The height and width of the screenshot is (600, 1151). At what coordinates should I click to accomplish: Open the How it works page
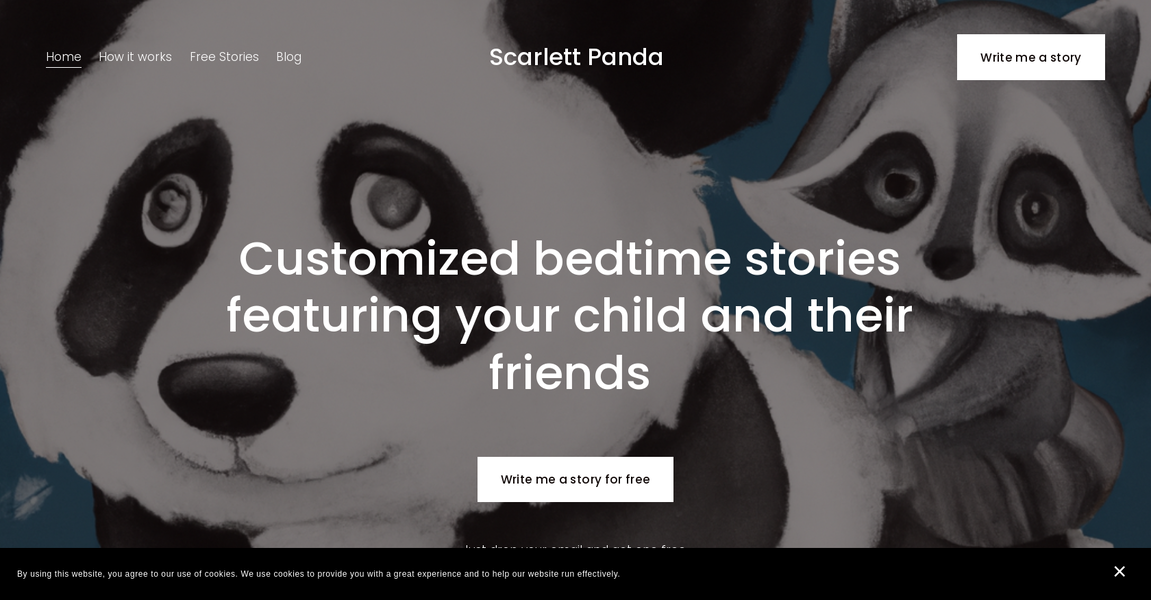[x=135, y=57]
